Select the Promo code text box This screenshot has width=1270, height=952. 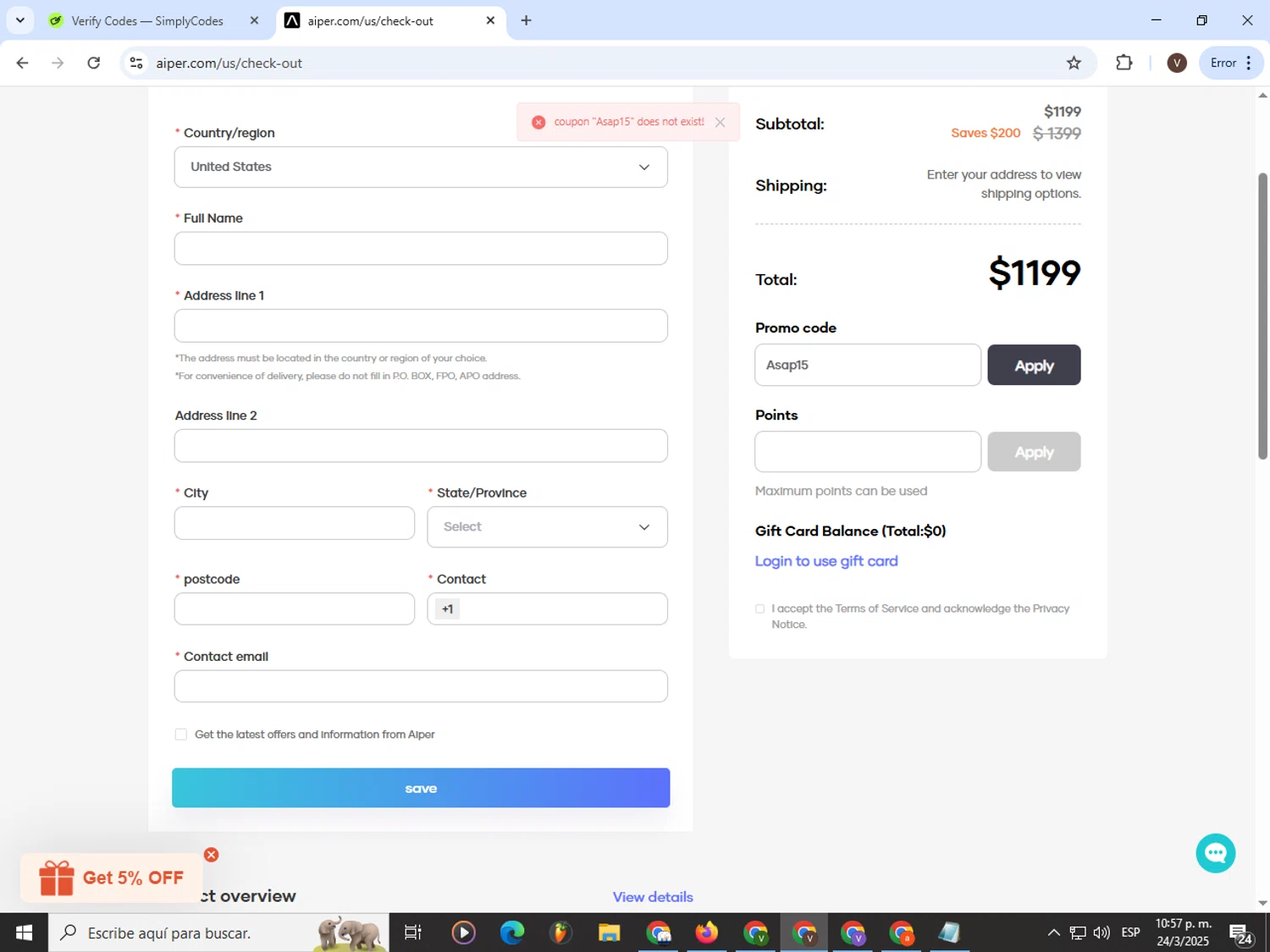tap(868, 365)
